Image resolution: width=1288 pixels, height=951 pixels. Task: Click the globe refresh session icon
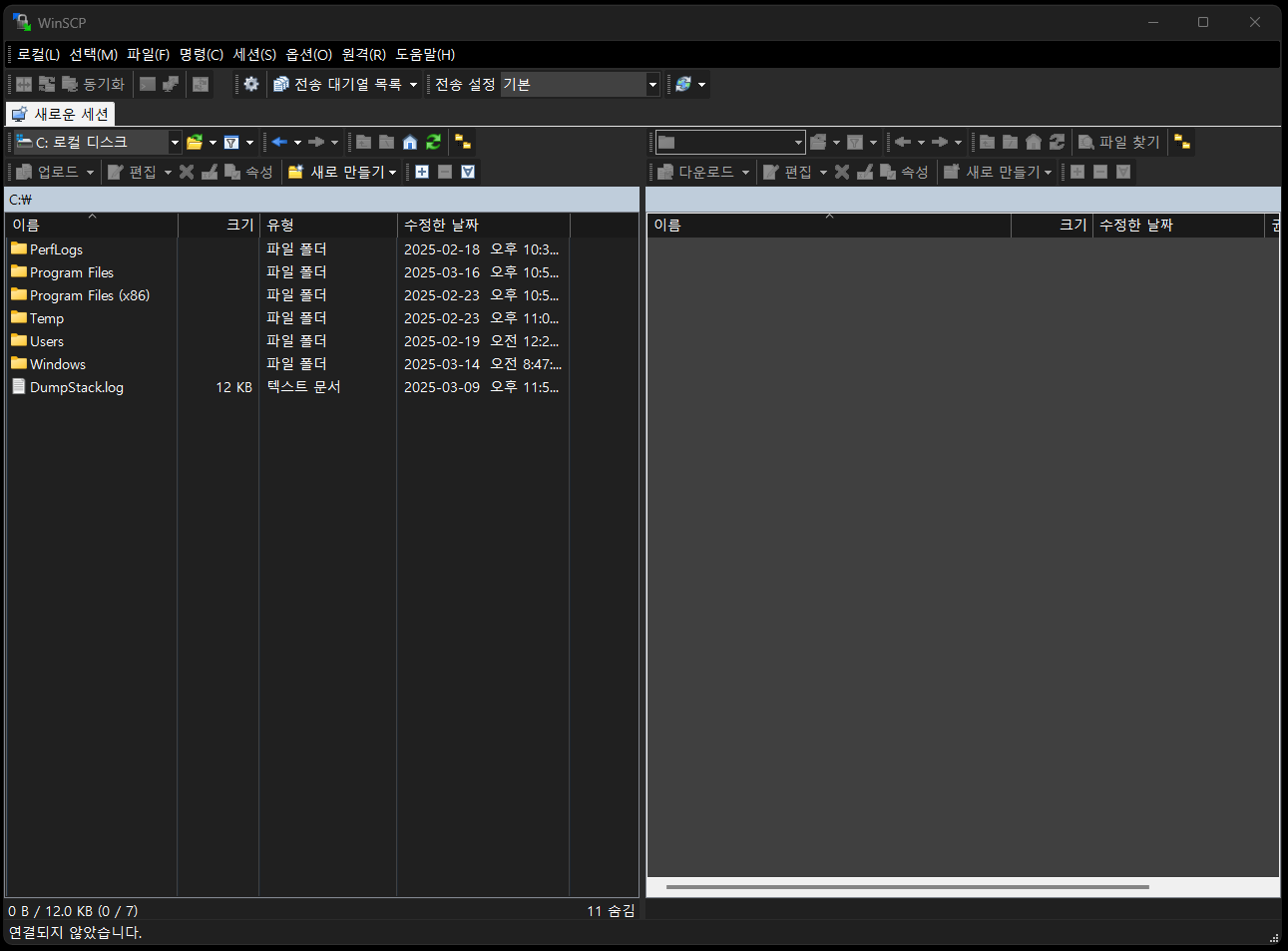click(x=683, y=85)
